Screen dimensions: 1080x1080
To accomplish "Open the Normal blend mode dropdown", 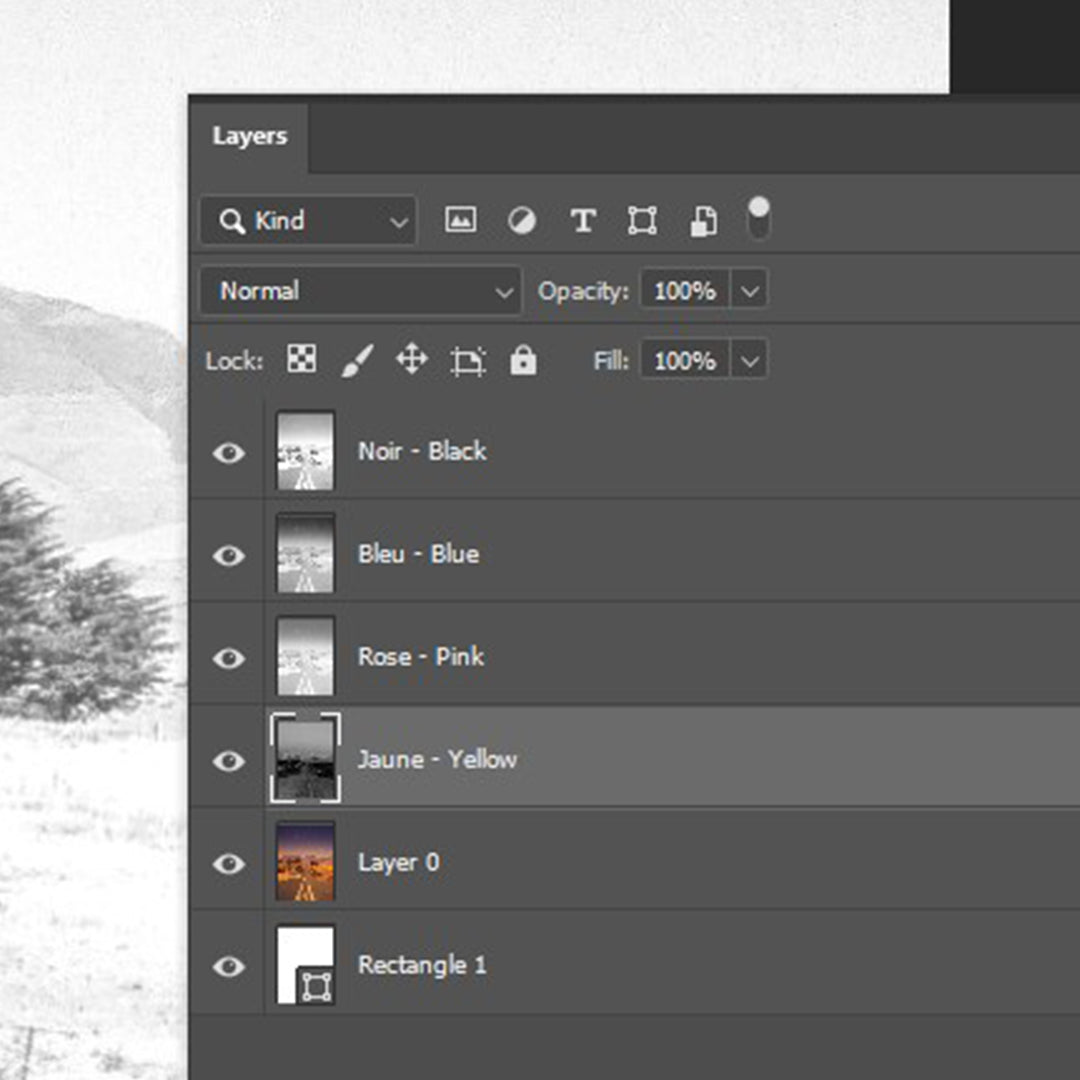I will pyautogui.click(x=360, y=291).
